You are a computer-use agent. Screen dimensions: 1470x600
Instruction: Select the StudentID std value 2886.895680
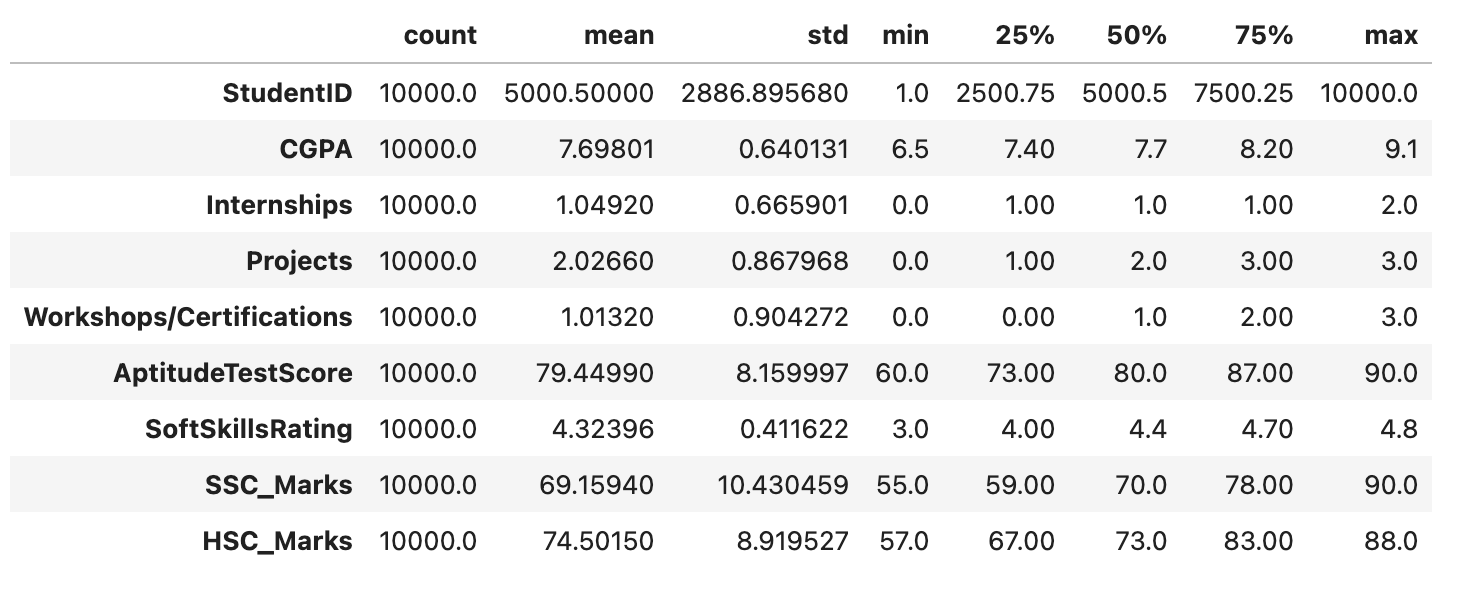point(764,93)
